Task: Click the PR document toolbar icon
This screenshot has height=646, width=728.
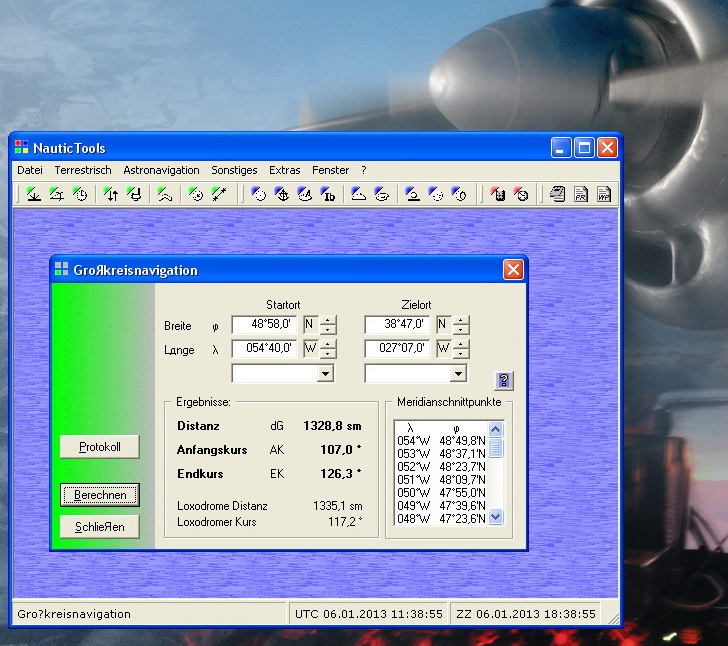Action: click(x=581, y=195)
